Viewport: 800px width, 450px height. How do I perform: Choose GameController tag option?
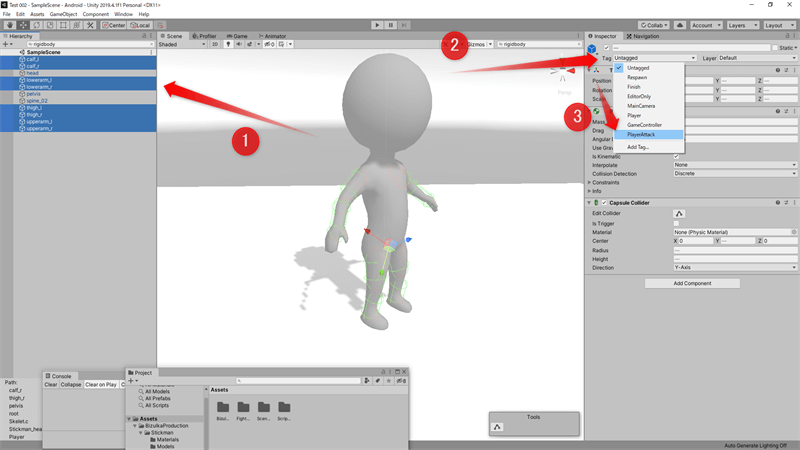click(x=648, y=125)
